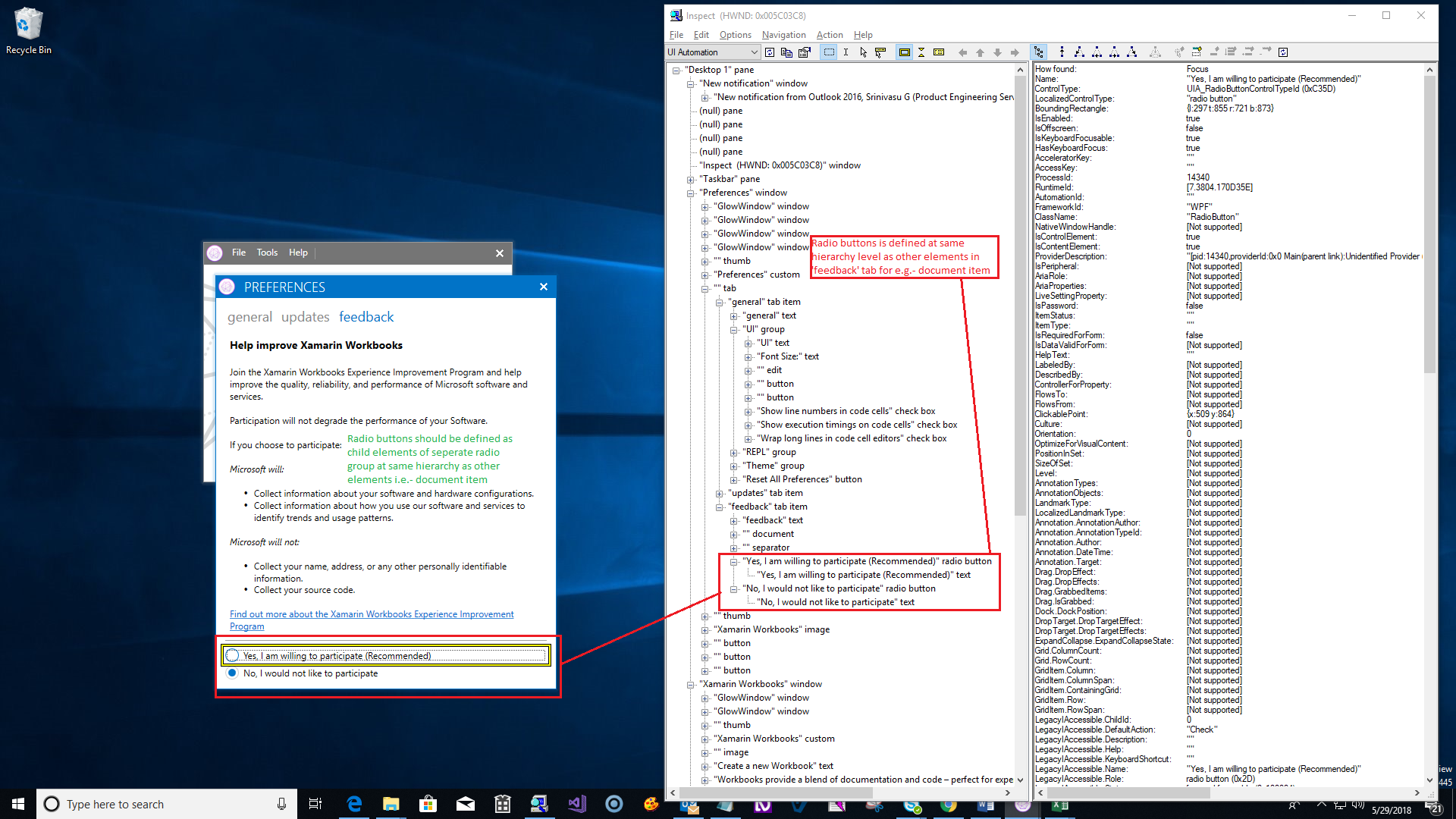1456x819 pixels.
Task: Click the Refresh icon in Inspect toolbar
Action: tap(770, 52)
